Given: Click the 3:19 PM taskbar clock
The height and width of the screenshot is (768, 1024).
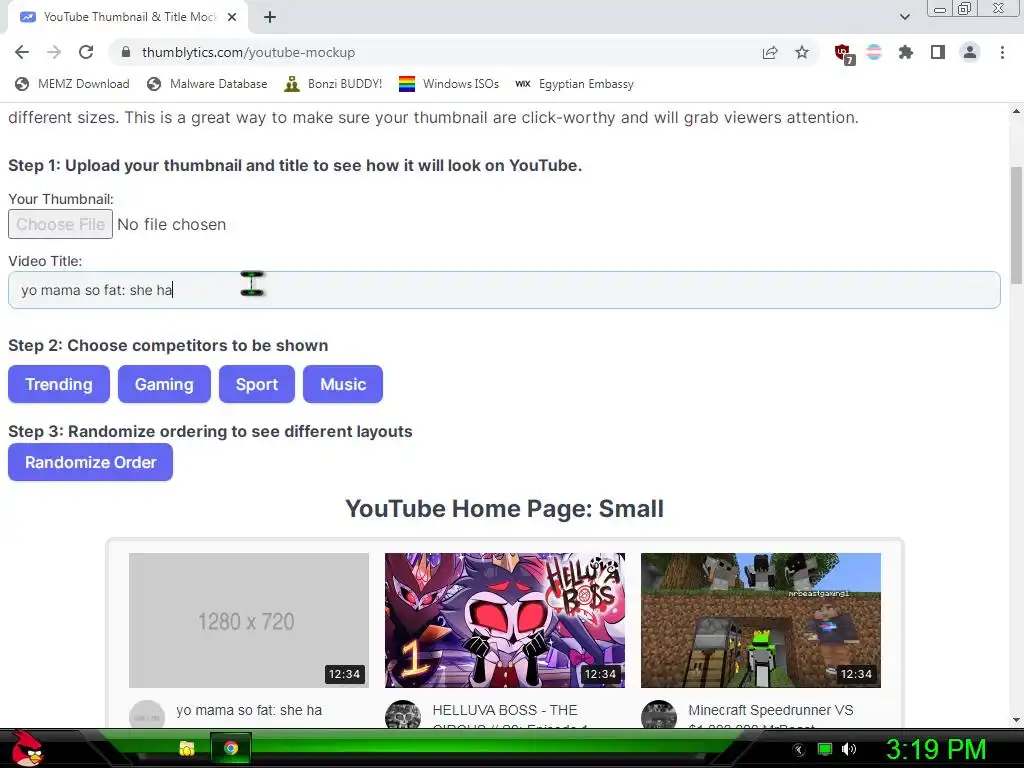Looking at the screenshot, I should (x=936, y=749).
